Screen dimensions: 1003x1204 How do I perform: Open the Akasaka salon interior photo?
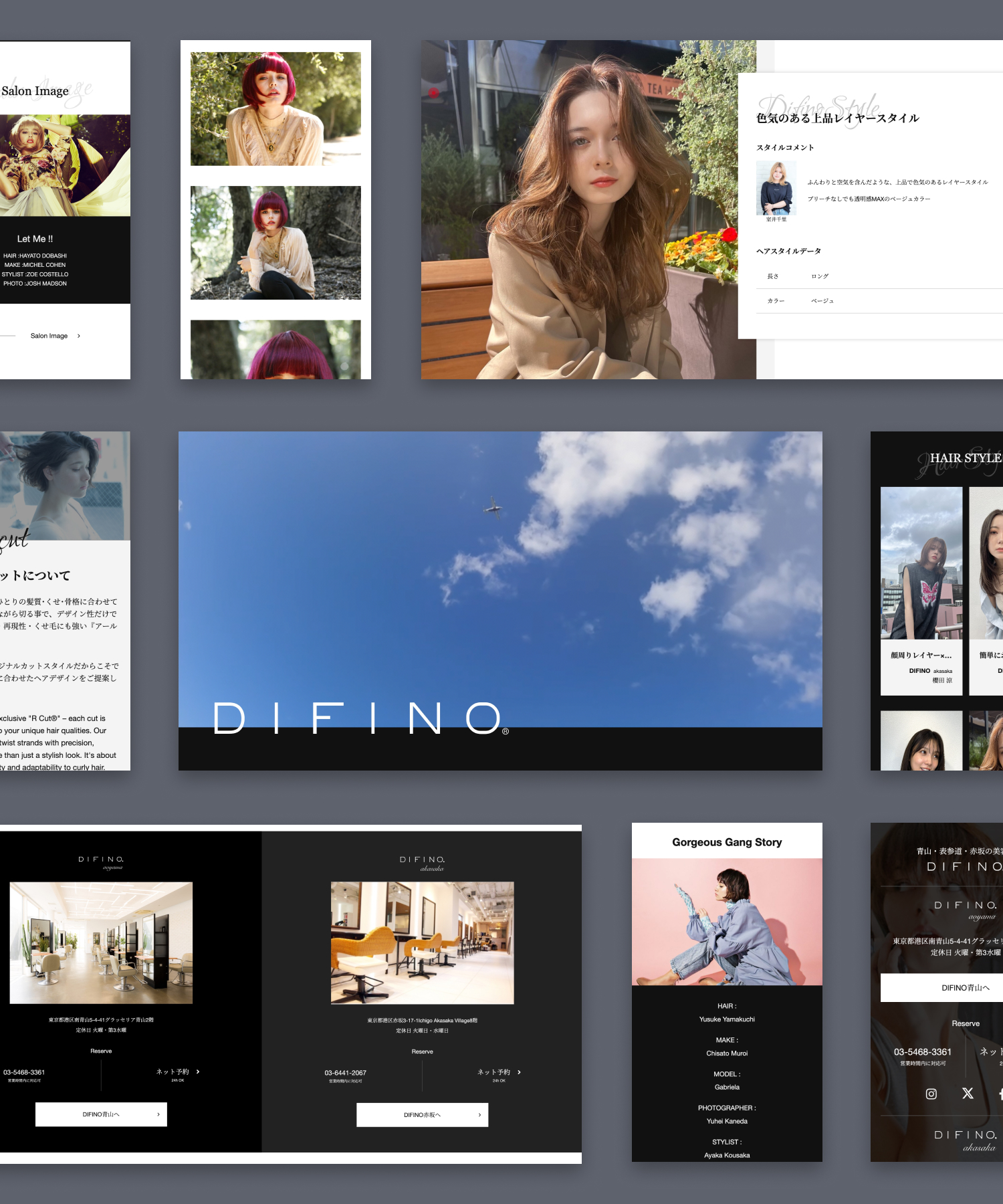(422, 942)
